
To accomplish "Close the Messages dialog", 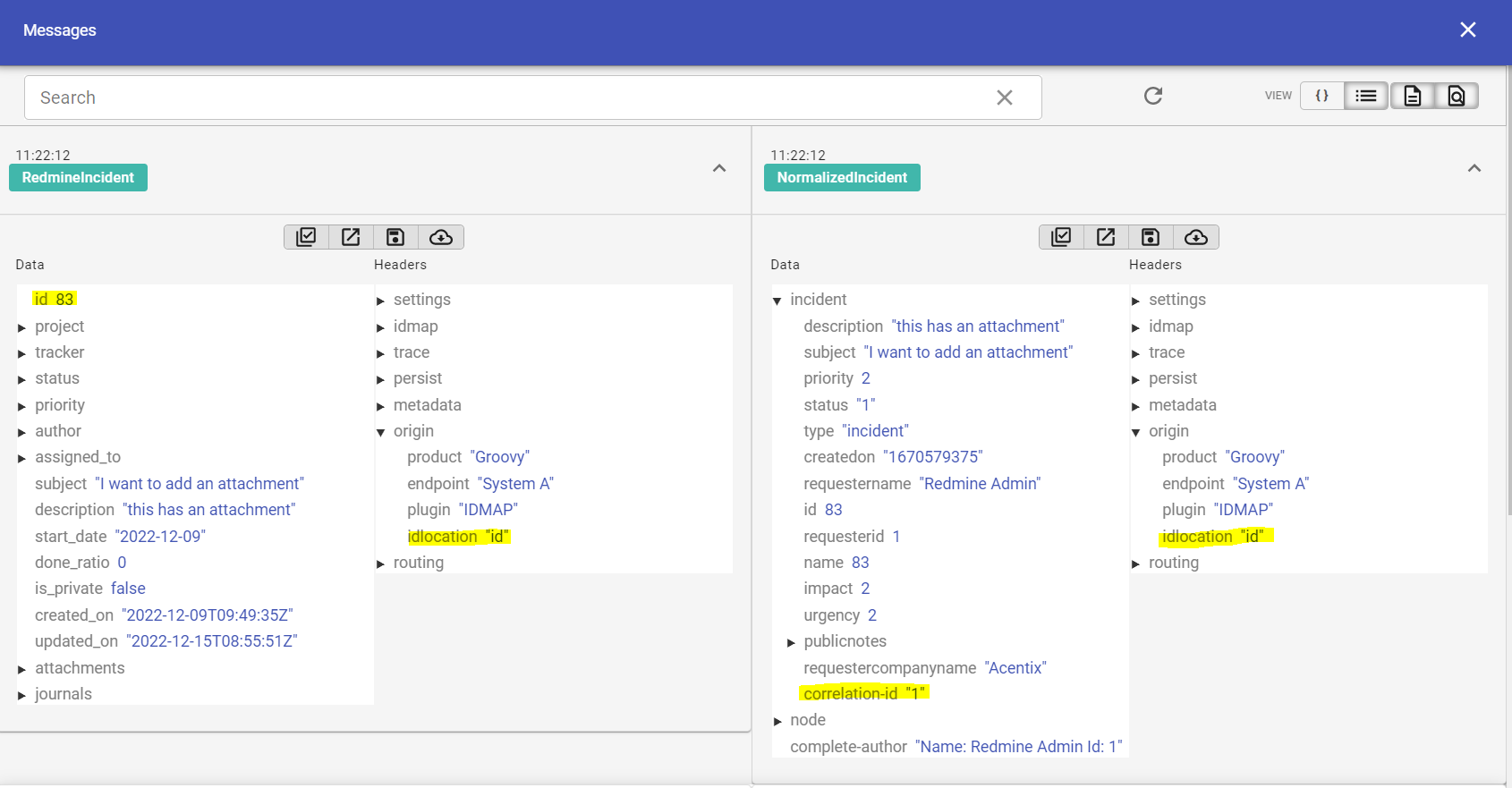I will point(1468,30).
